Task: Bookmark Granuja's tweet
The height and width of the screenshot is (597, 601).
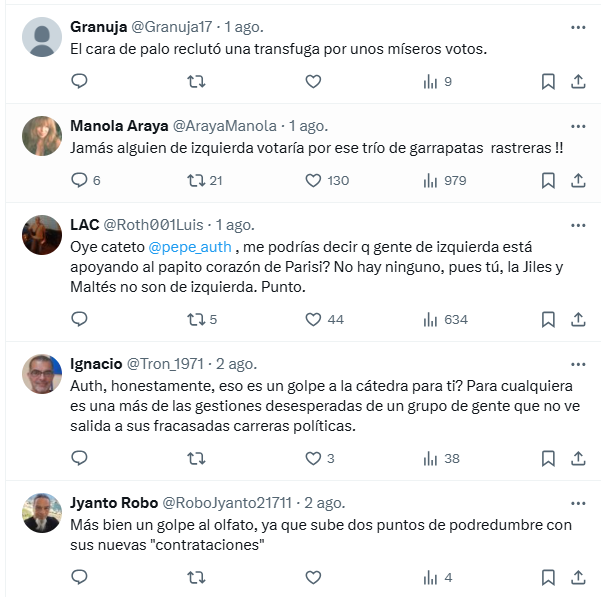Action: 548,81
